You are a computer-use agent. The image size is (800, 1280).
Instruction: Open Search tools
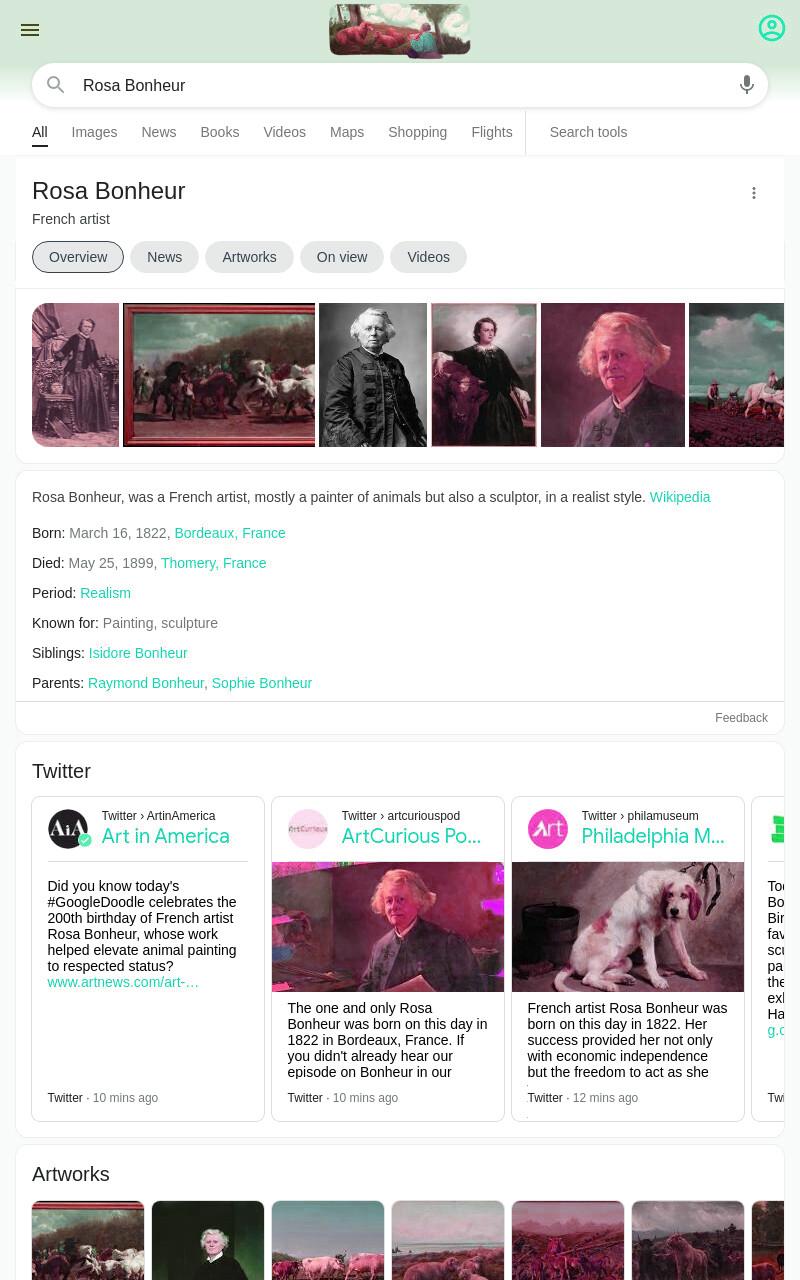point(588,132)
